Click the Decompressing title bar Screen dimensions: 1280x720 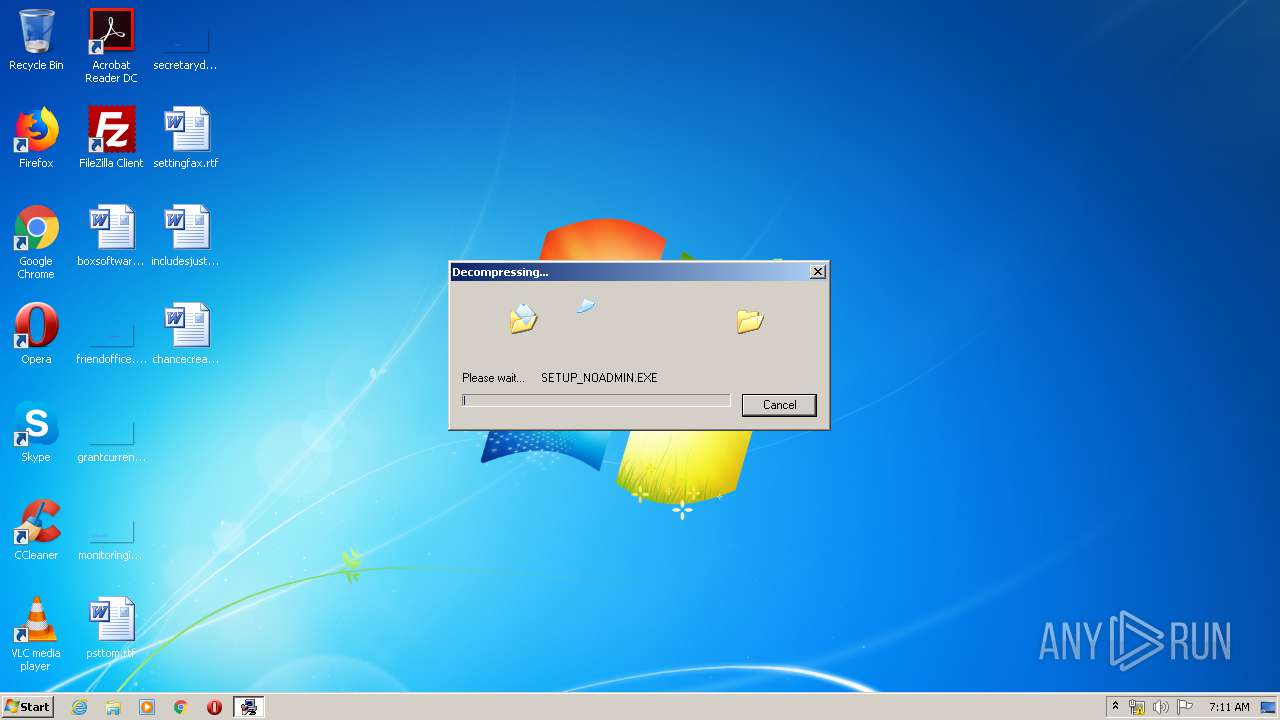tap(630, 272)
